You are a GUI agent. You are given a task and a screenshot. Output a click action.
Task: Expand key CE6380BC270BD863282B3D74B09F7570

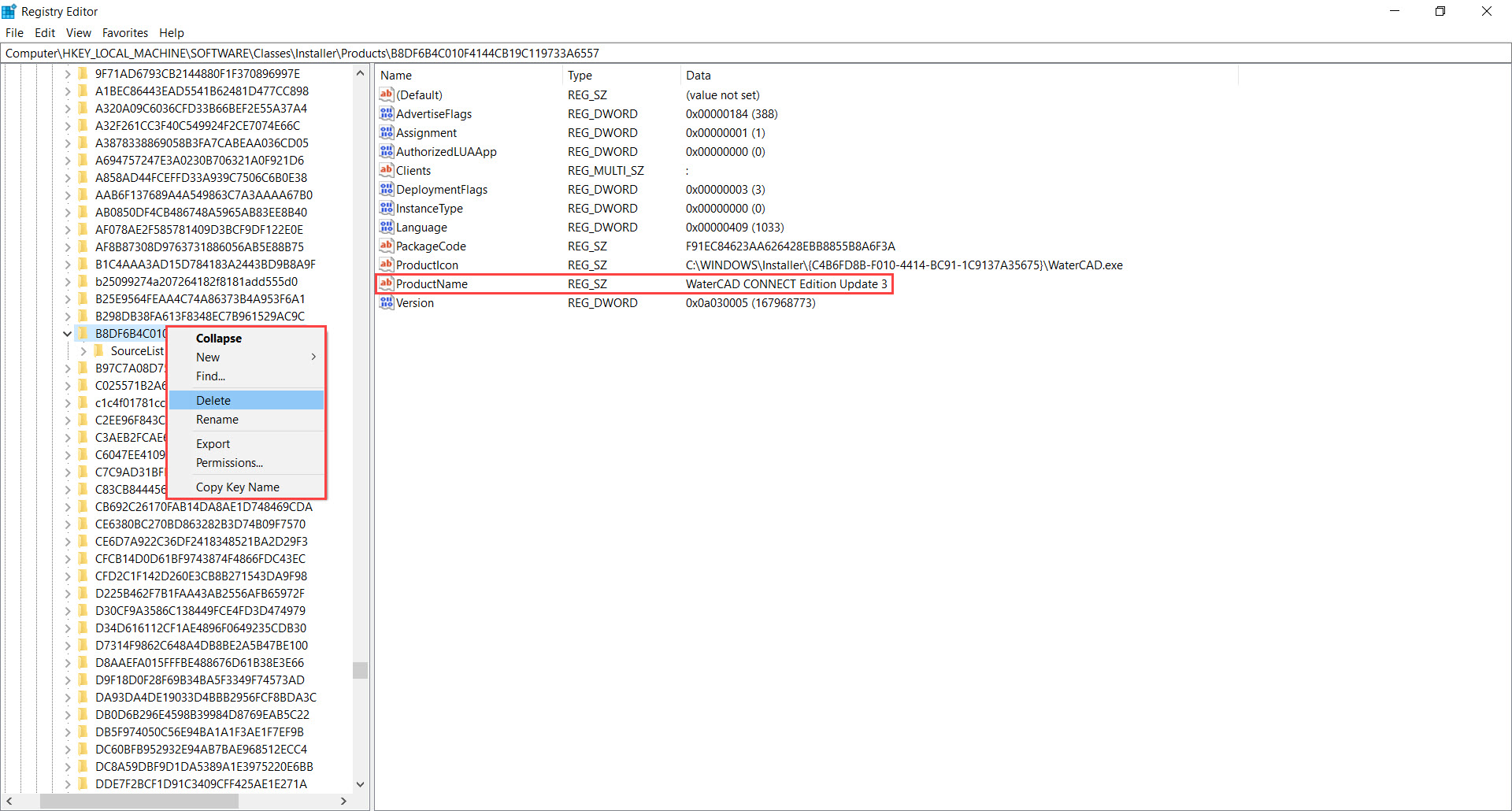[x=68, y=524]
